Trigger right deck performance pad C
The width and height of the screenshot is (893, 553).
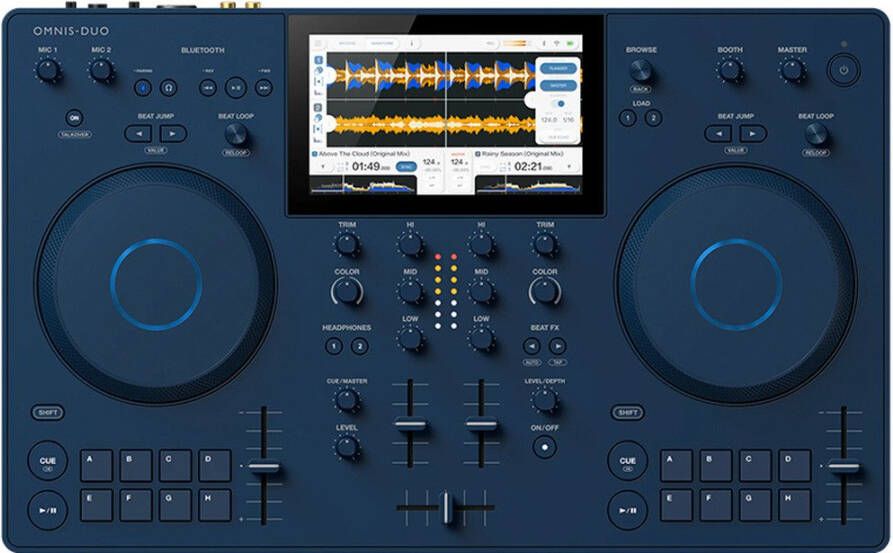[755, 466]
